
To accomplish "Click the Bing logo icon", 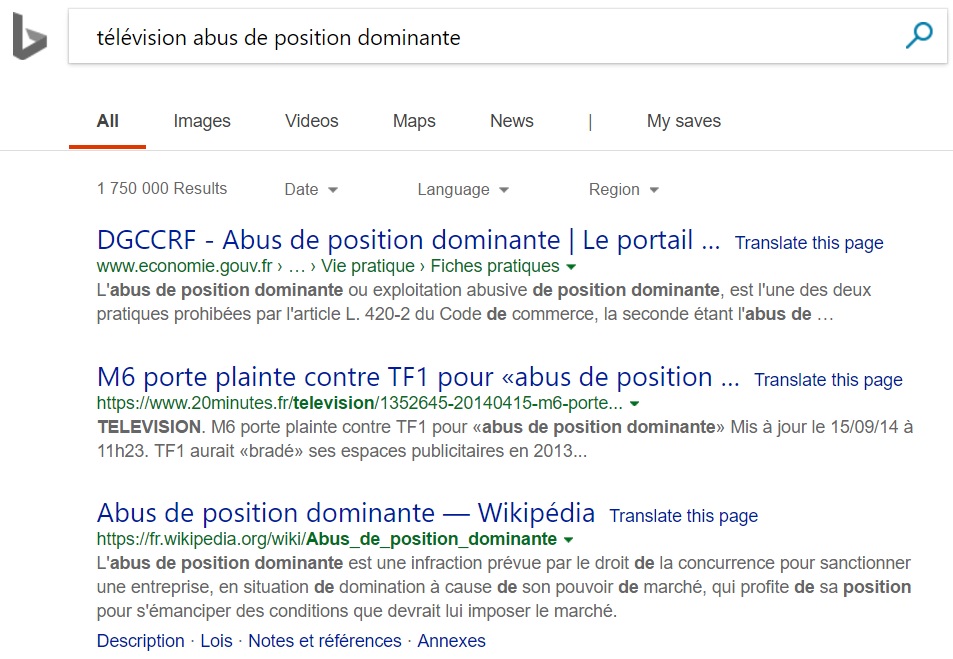I will pyautogui.click(x=30, y=36).
